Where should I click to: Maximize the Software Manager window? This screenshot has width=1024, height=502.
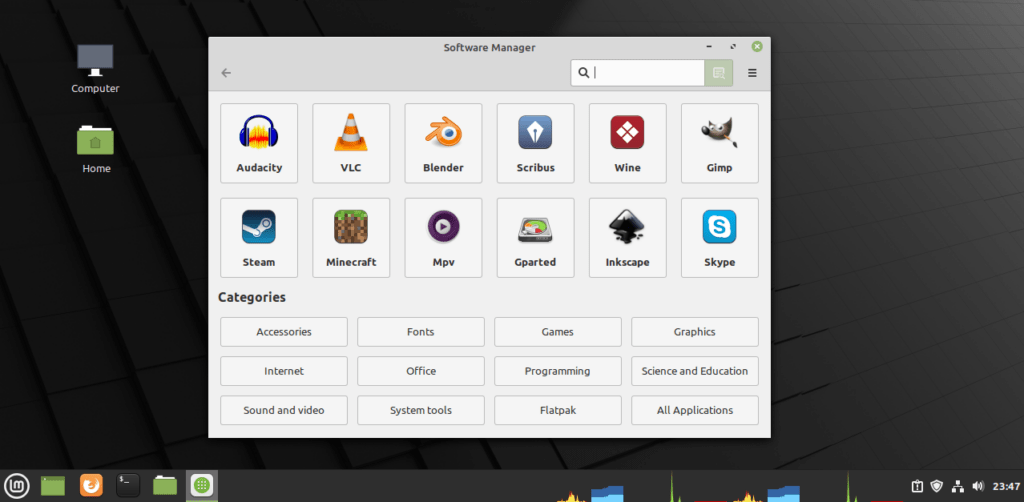(x=733, y=47)
